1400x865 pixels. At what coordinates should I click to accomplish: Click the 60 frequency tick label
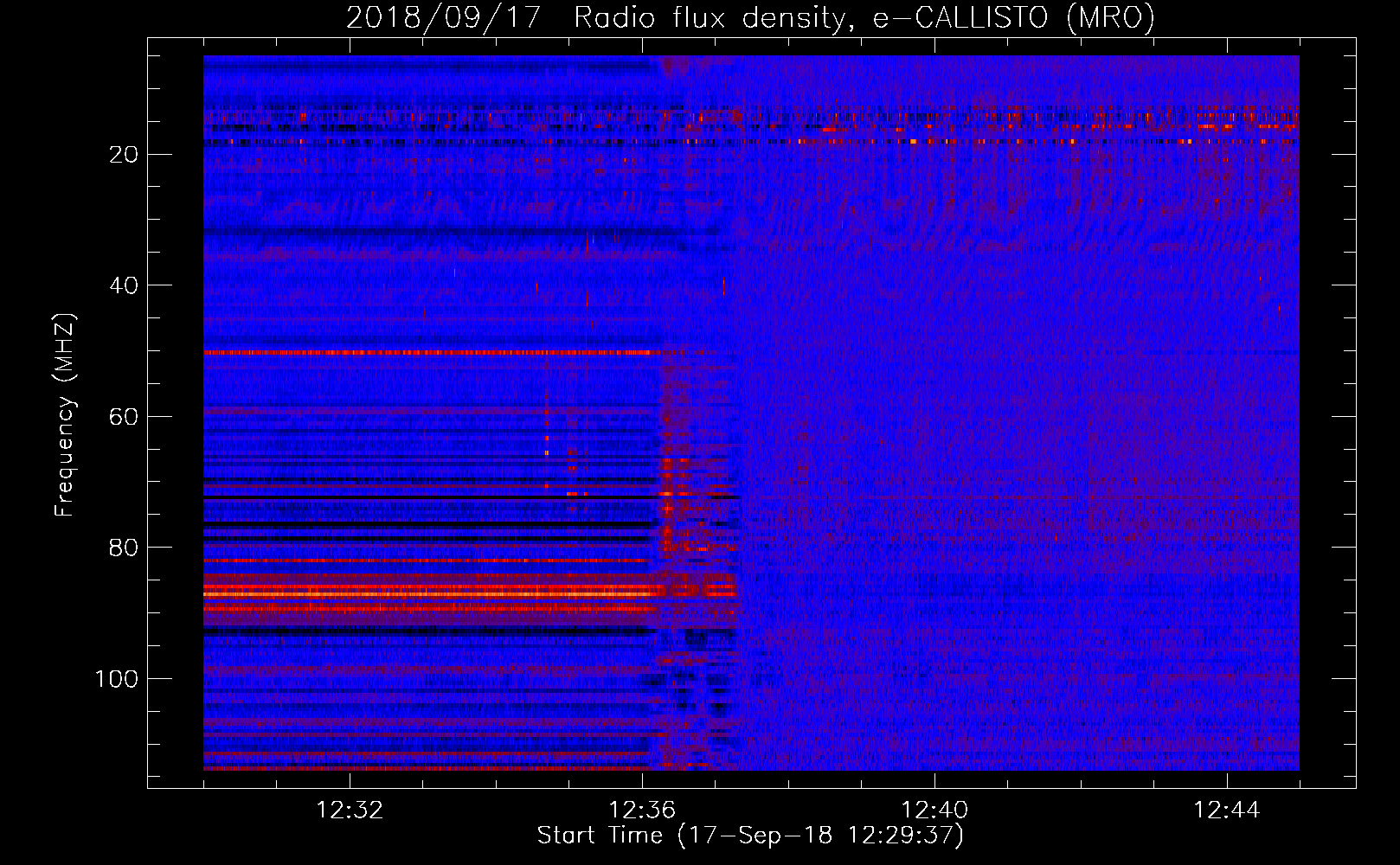click(x=125, y=417)
